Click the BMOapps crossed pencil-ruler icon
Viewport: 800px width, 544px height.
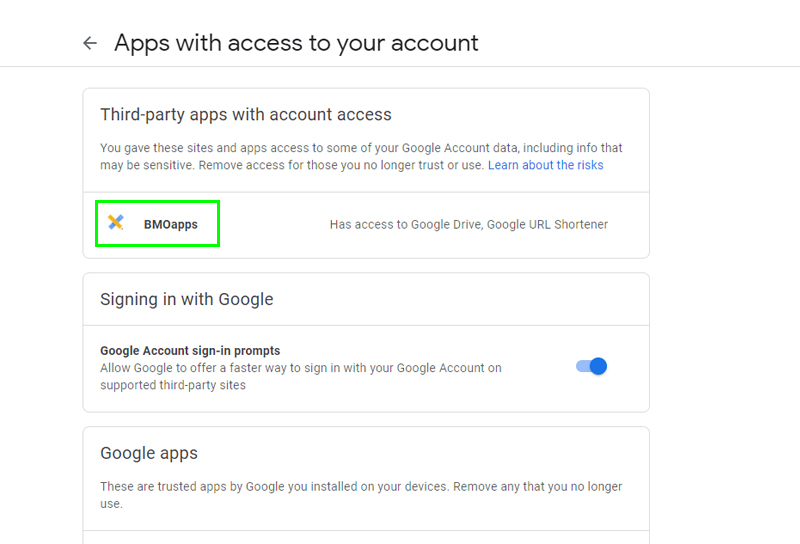(x=116, y=222)
